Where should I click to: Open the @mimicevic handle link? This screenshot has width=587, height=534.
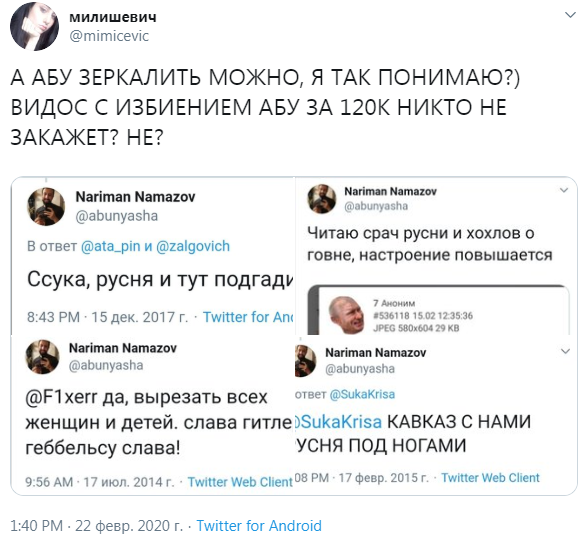click(109, 36)
